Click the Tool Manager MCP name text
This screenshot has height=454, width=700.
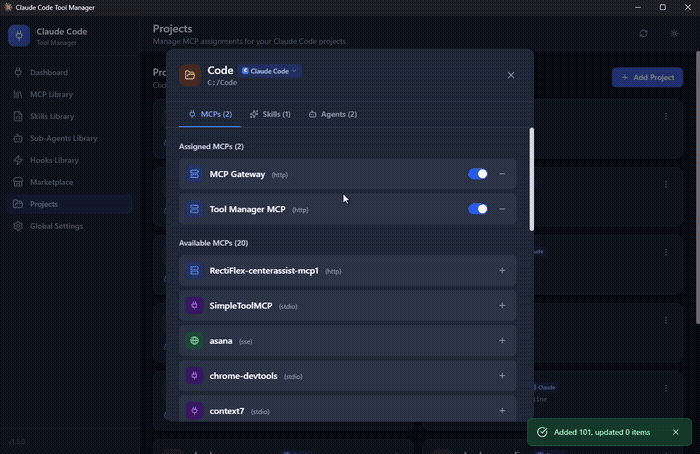pyautogui.click(x=248, y=209)
